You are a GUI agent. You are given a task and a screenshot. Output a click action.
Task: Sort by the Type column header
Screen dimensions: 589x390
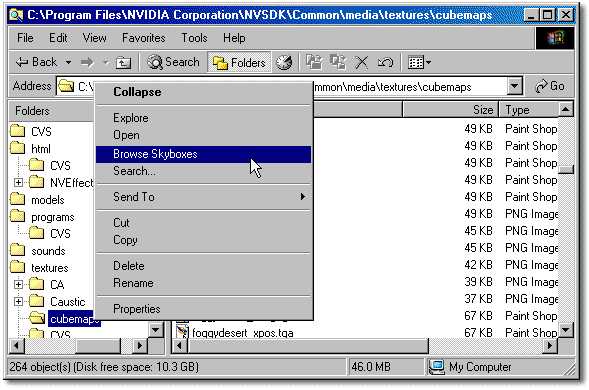pyautogui.click(x=529, y=110)
